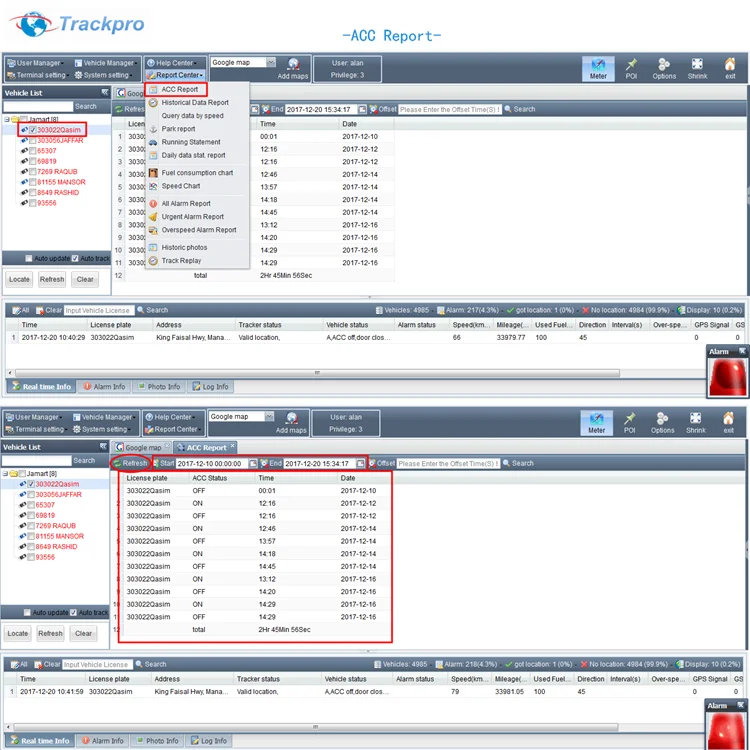Click the Running Statement car icon
Image resolution: width=750 pixels, height=750 pixels.
click(153, 142)
